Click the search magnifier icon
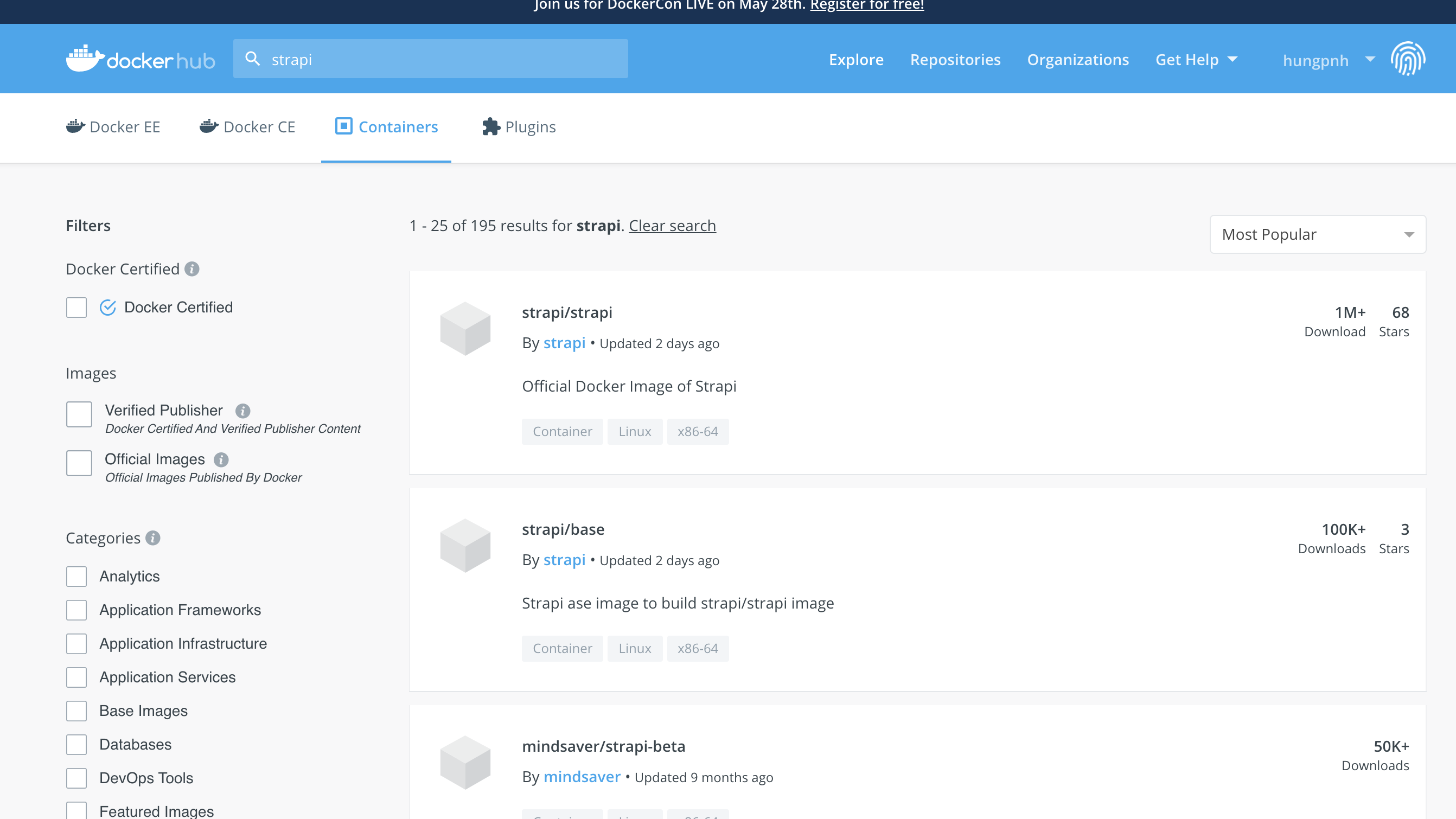 click(x=253, y=59)
